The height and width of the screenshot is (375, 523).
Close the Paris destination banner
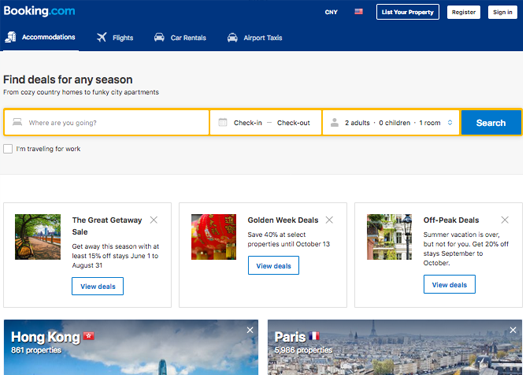point(513,330)
